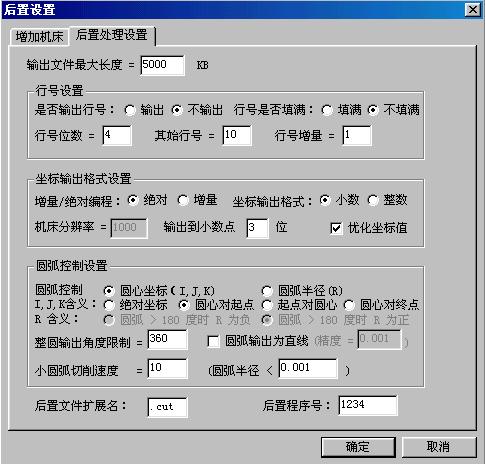This screenshot has width=485, height=464.
Task: Select the 后置处理设置 tab
Action: pyautogui.click(x=111, y=35)
